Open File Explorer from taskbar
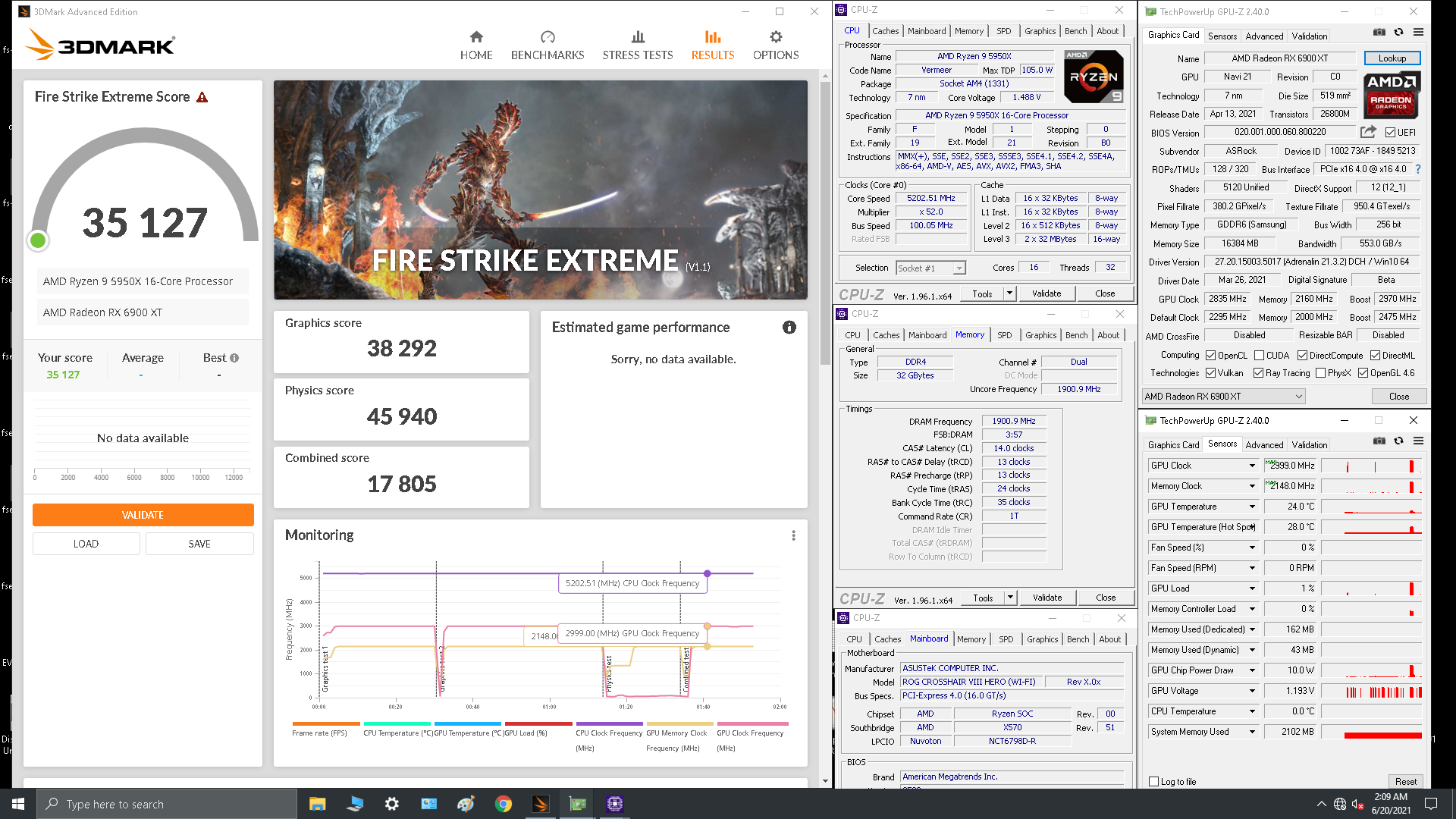The width and height of the screenshot is (1456, 819). pos(317,804)
